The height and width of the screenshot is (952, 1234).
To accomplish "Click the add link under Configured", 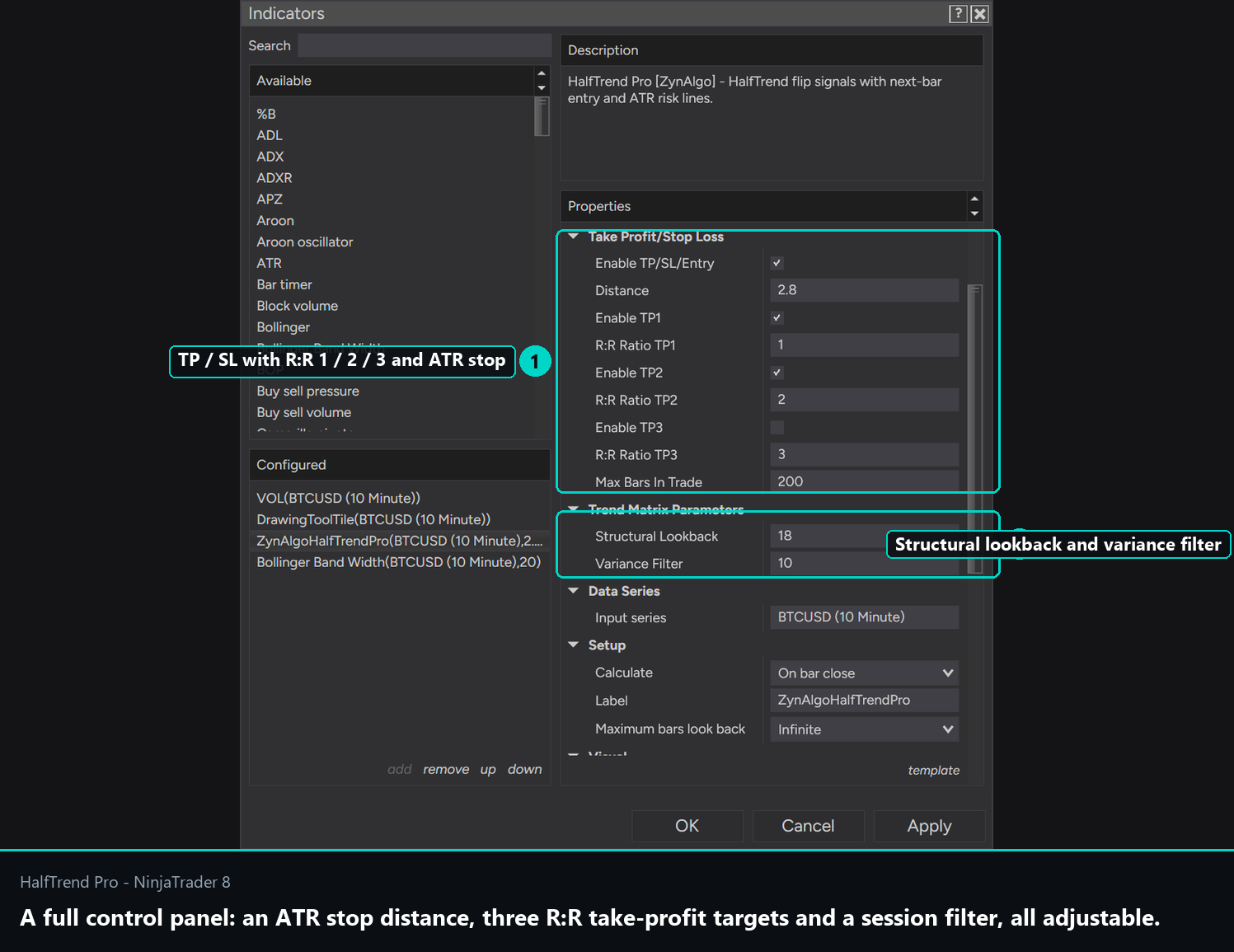I will pyautogui.click(x=400, y=769).
